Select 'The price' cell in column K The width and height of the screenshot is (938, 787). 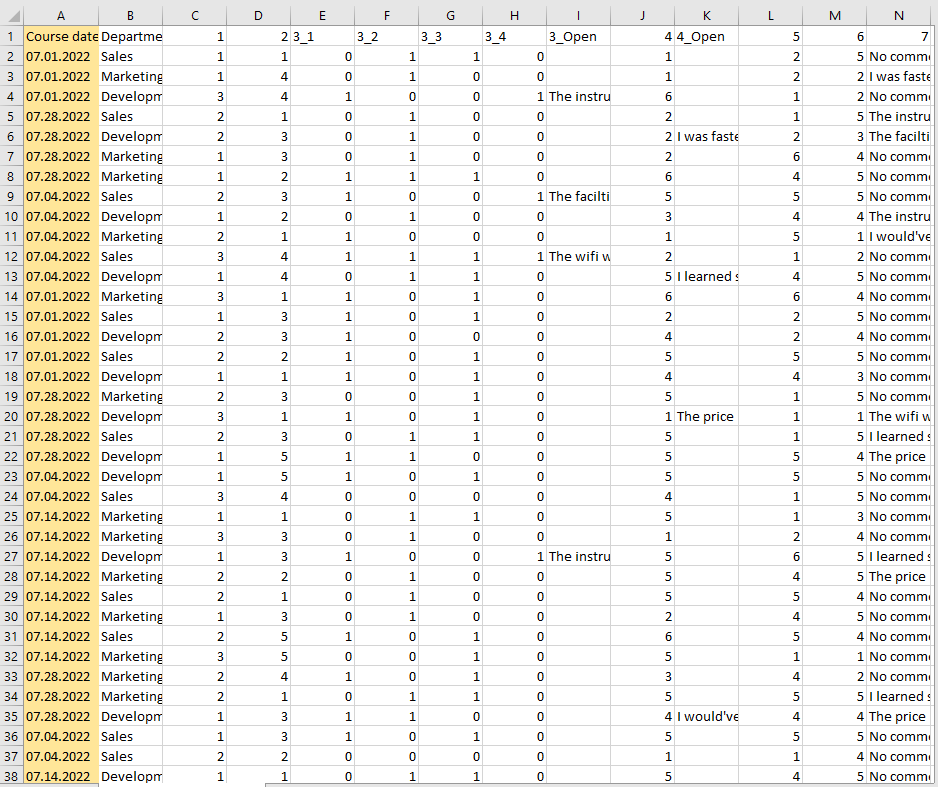pyautogui.click(x=706, y=416)
